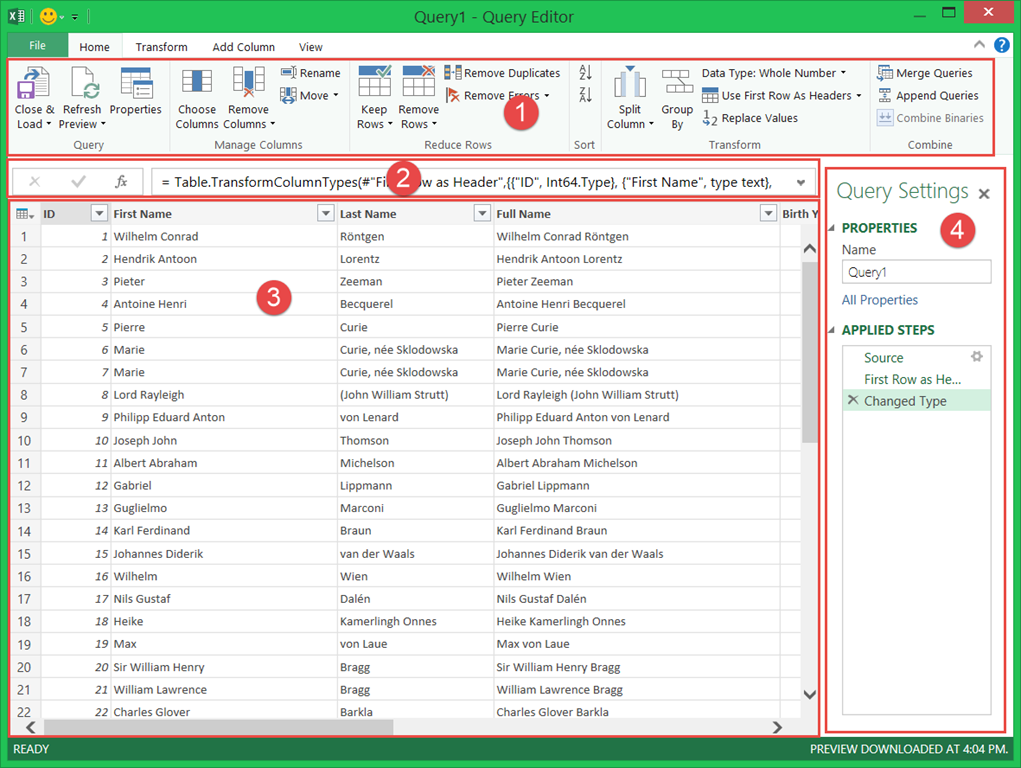Viewport: 1021px width, 768px height.
Task: Click the horizontal scrollbar right arrow
Action: coord(778,728)
